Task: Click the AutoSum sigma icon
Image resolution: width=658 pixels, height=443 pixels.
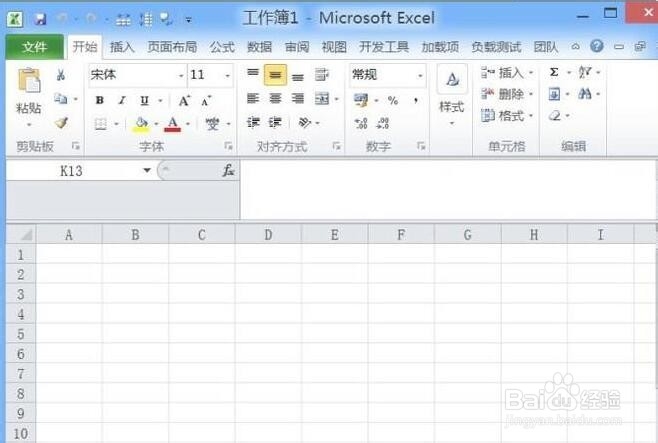Action: point(554,73)
